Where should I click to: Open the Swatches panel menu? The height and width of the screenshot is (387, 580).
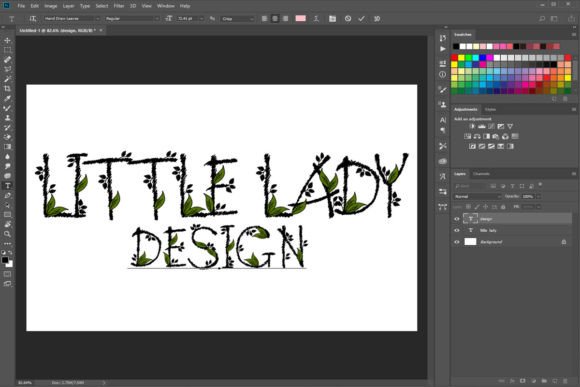[574, 34]
